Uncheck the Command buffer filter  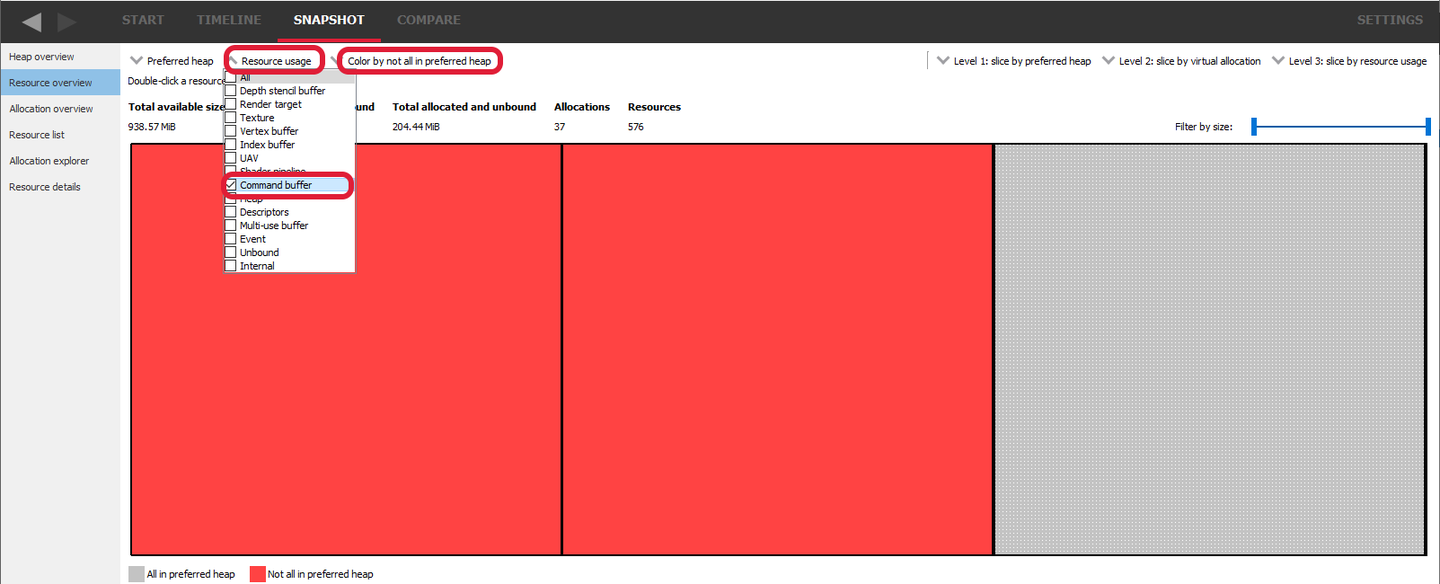pyautogui.click(x=230, y=184)
